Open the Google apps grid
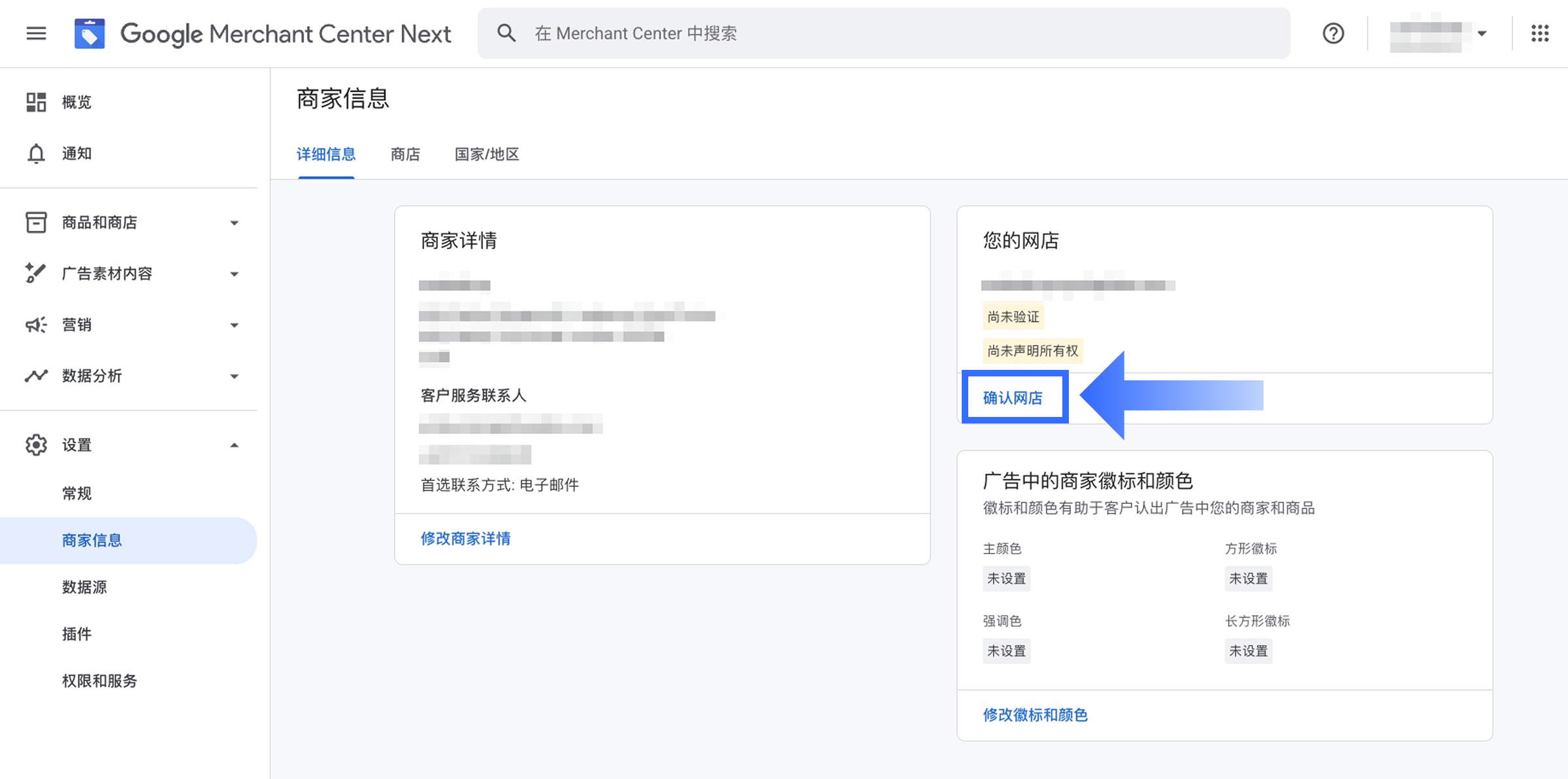The width and height of the screenshot is (1568, 779). click(x=1540, y=33)
